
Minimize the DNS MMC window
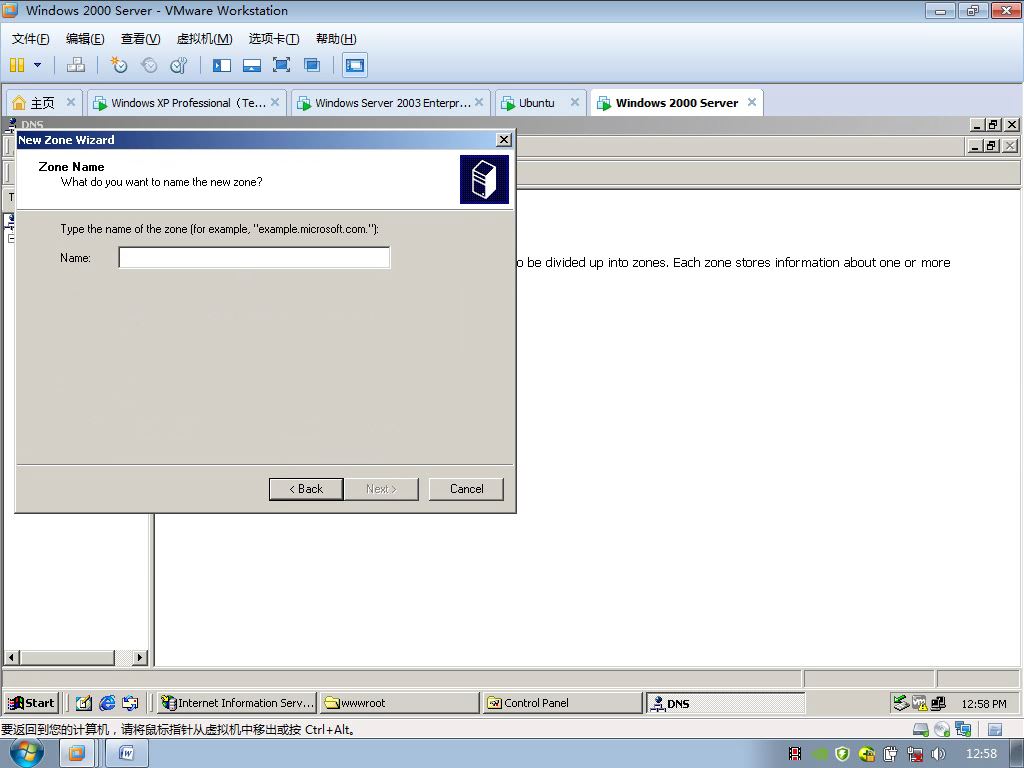coord(976,125)
